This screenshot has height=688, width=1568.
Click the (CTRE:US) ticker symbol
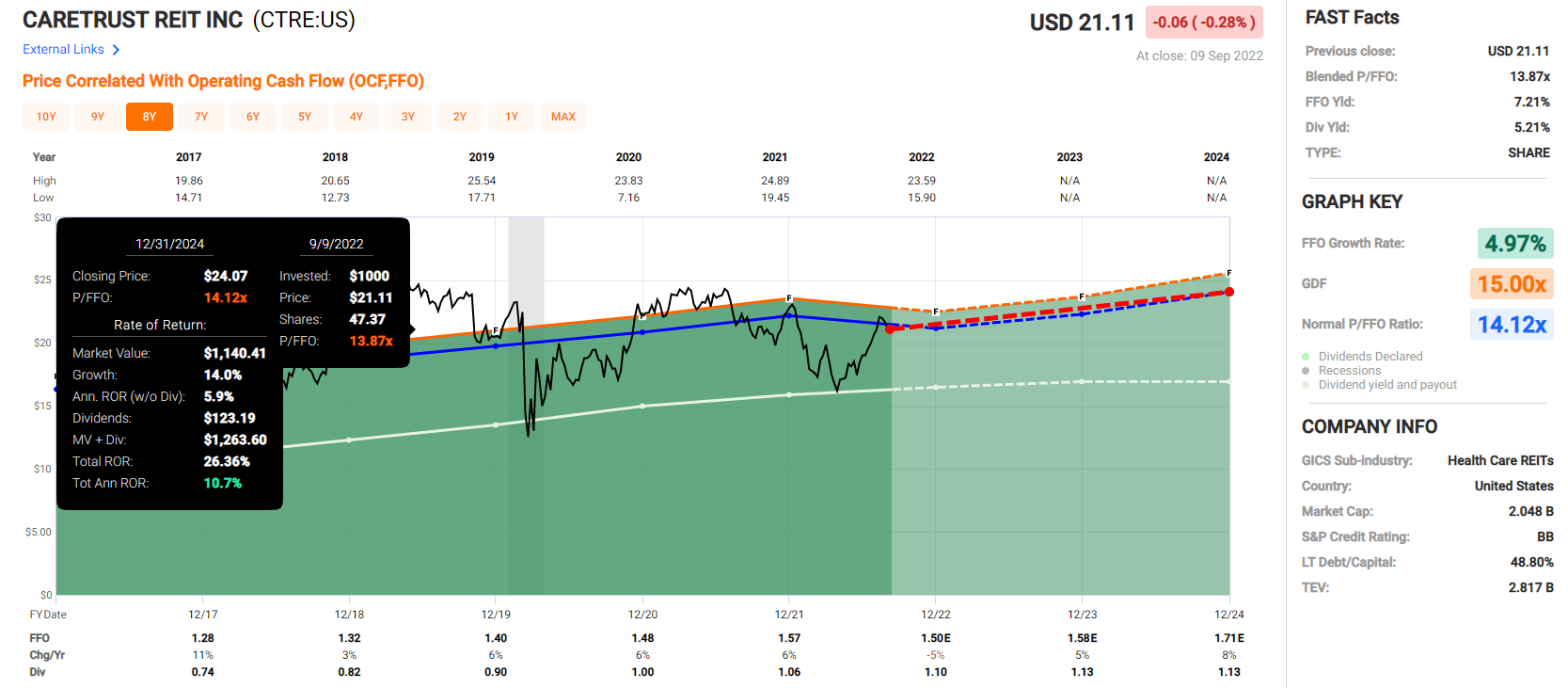(x=304, y=20)
